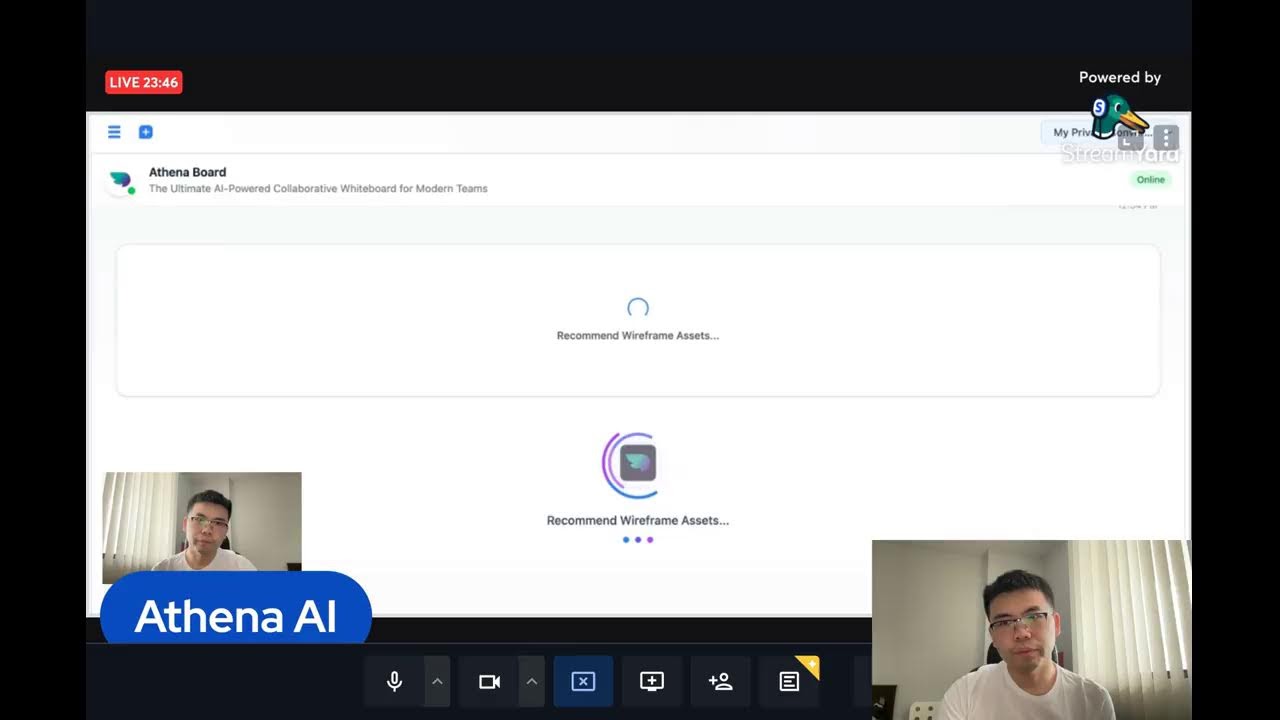This screenshot has height=720, width=1280.
Task: Click the Athena Board title
Action: [x=187, y=172]
